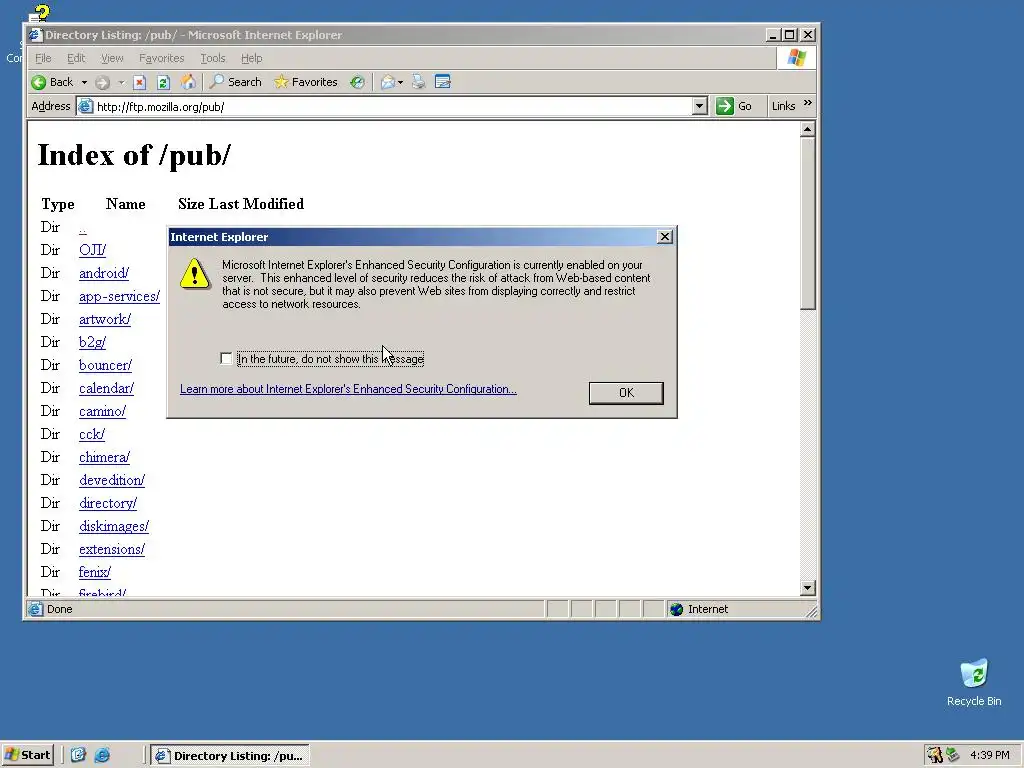Viewport: 1024px width, 768px height.
Task: Click the Refresh page icon
Action: pos(163,82)
